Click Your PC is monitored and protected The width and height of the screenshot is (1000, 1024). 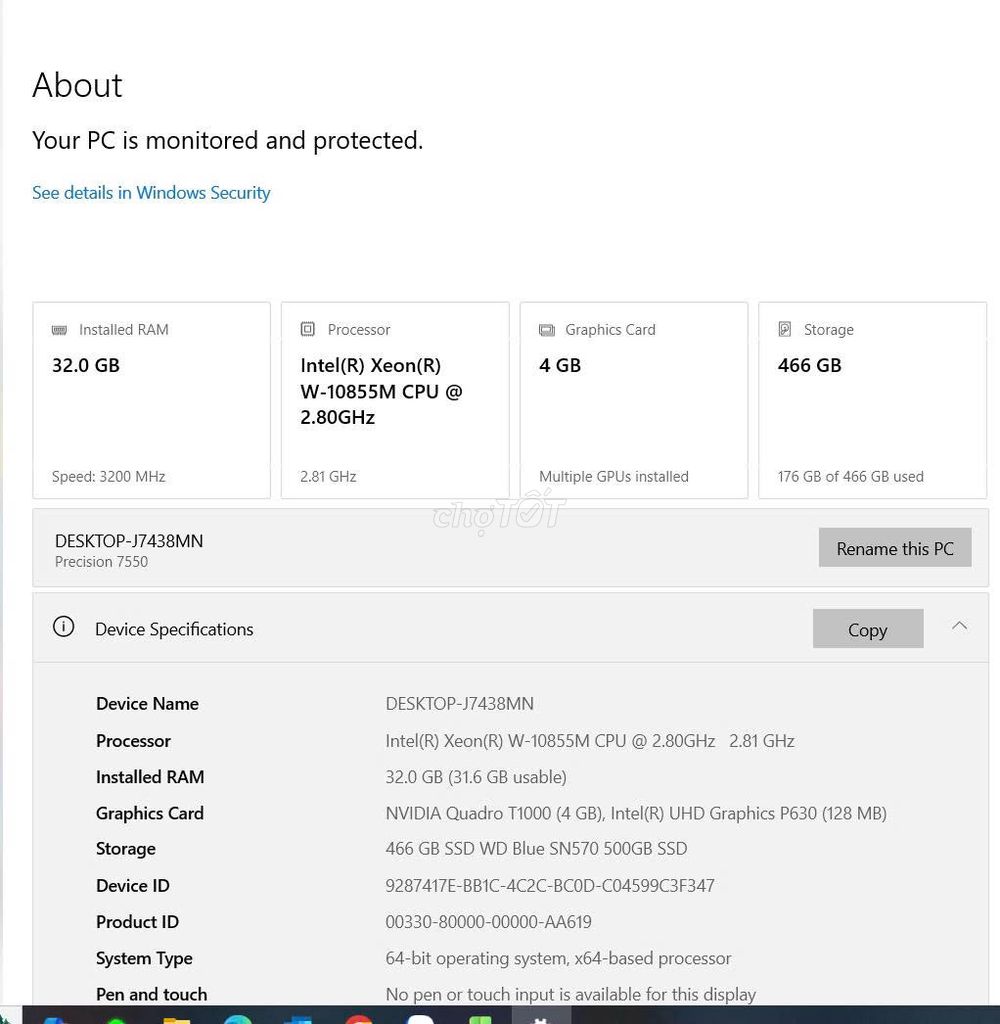227,140
